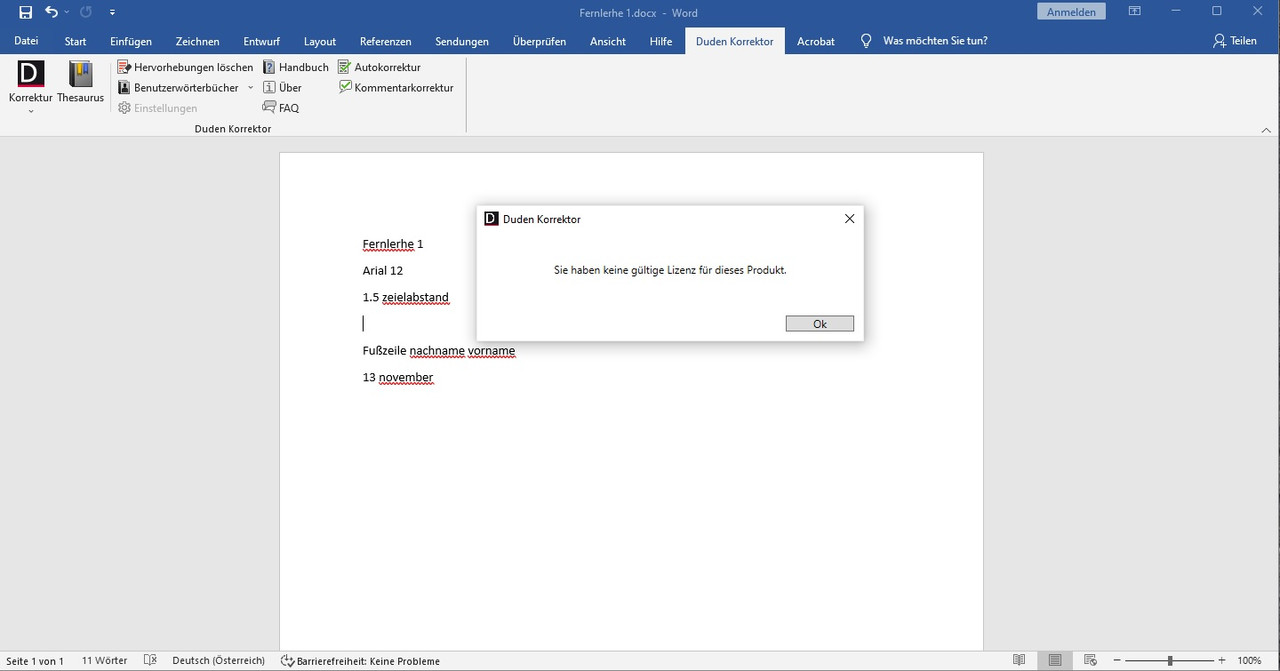The image size is (1280, 671).
Task: Open Ribbon display options icon
Action: point(1135,12)
